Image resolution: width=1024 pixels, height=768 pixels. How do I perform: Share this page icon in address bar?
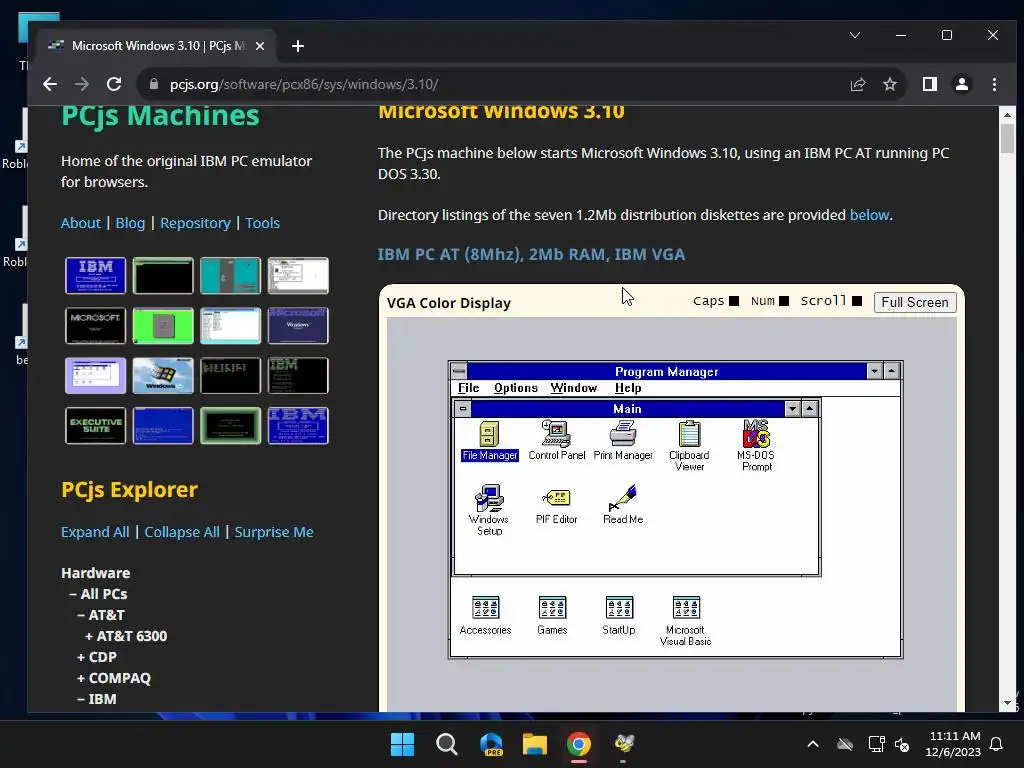point(857,84)
